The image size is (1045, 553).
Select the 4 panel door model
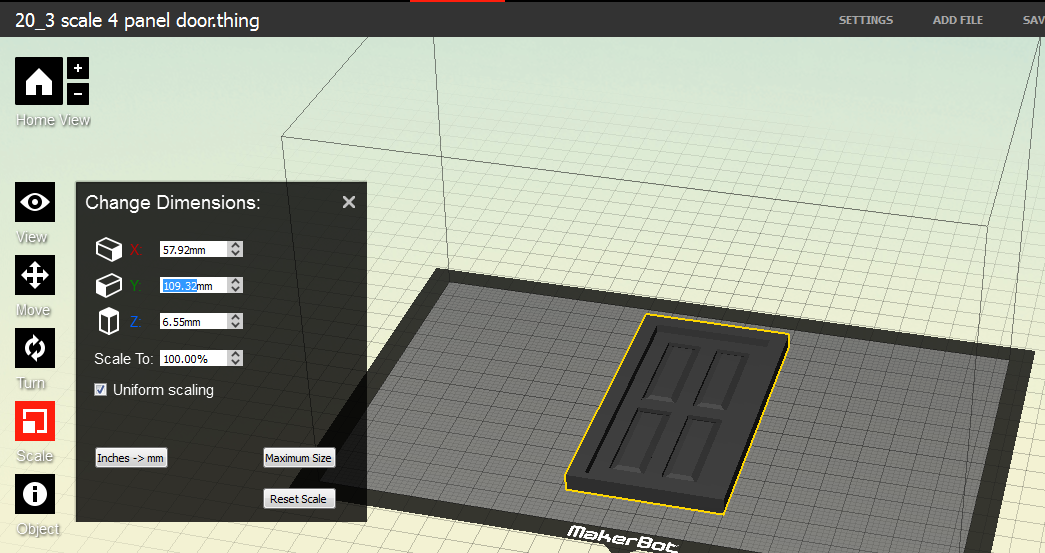(678, 413)
